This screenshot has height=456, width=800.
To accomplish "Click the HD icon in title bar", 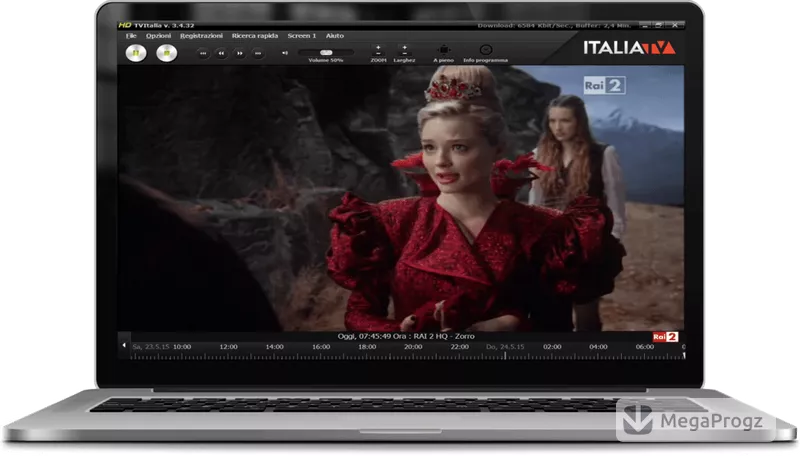I will pos(124,25).
